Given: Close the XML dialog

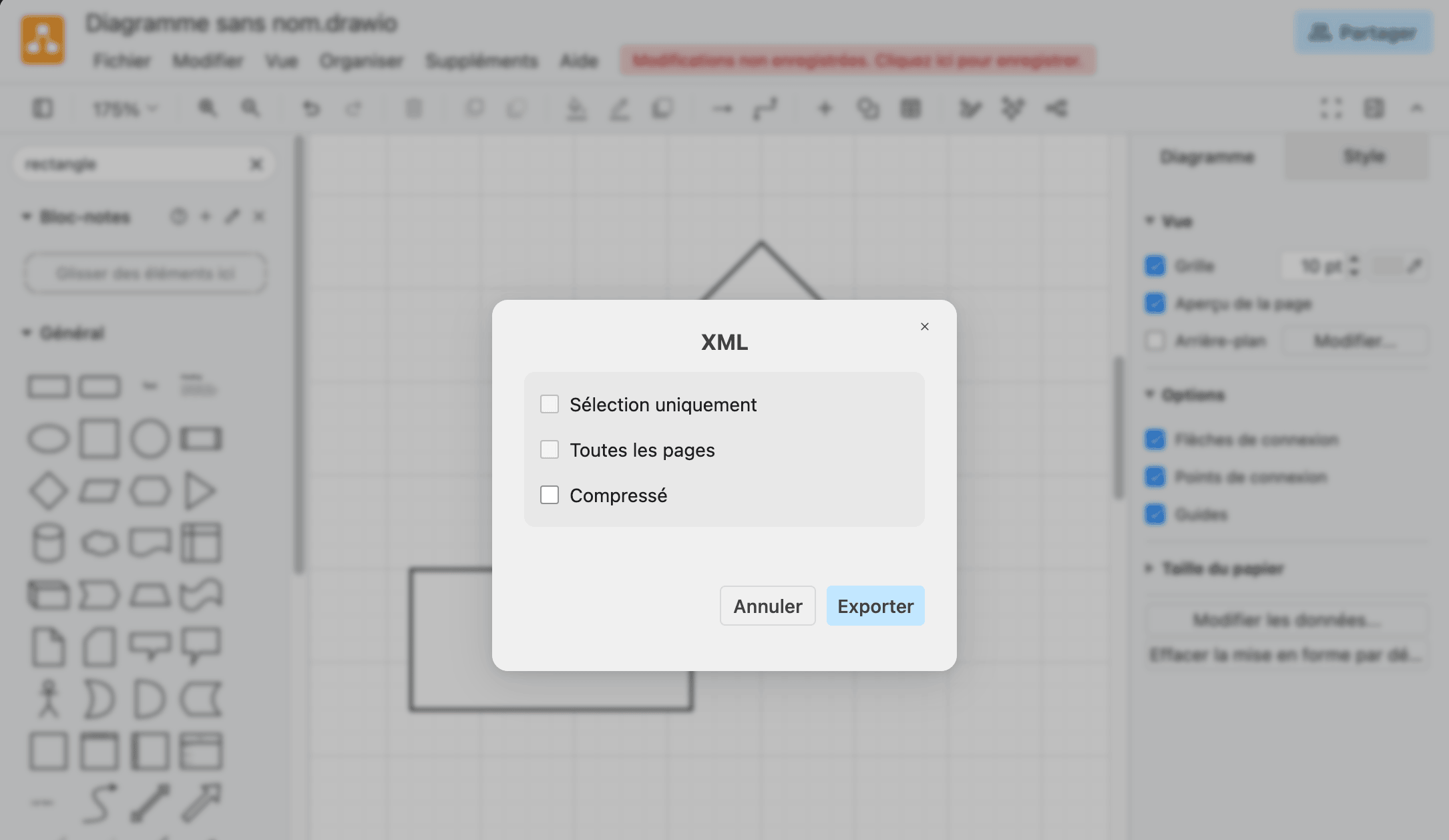Looking at the screenshot, I should (x=924, y=327).
